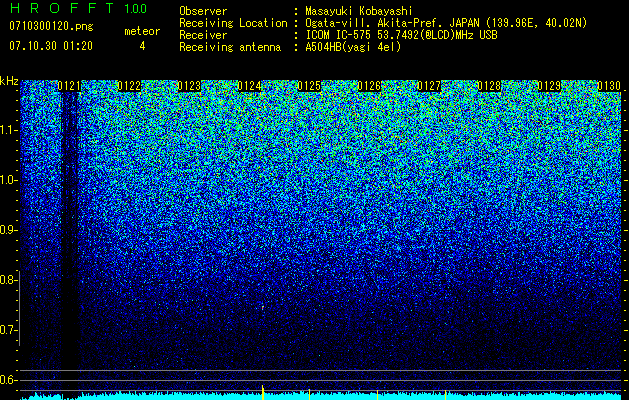Click the 0121 time marker label
Viewport: 629px width, 400px height.
point(69,86)
